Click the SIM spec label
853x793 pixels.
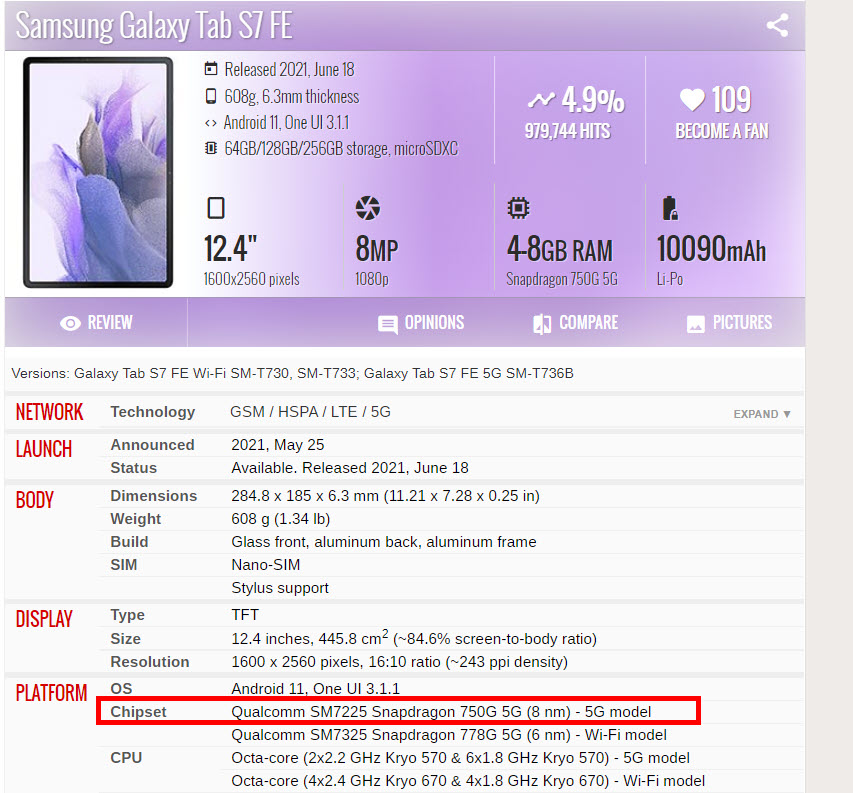pos(124,565)
